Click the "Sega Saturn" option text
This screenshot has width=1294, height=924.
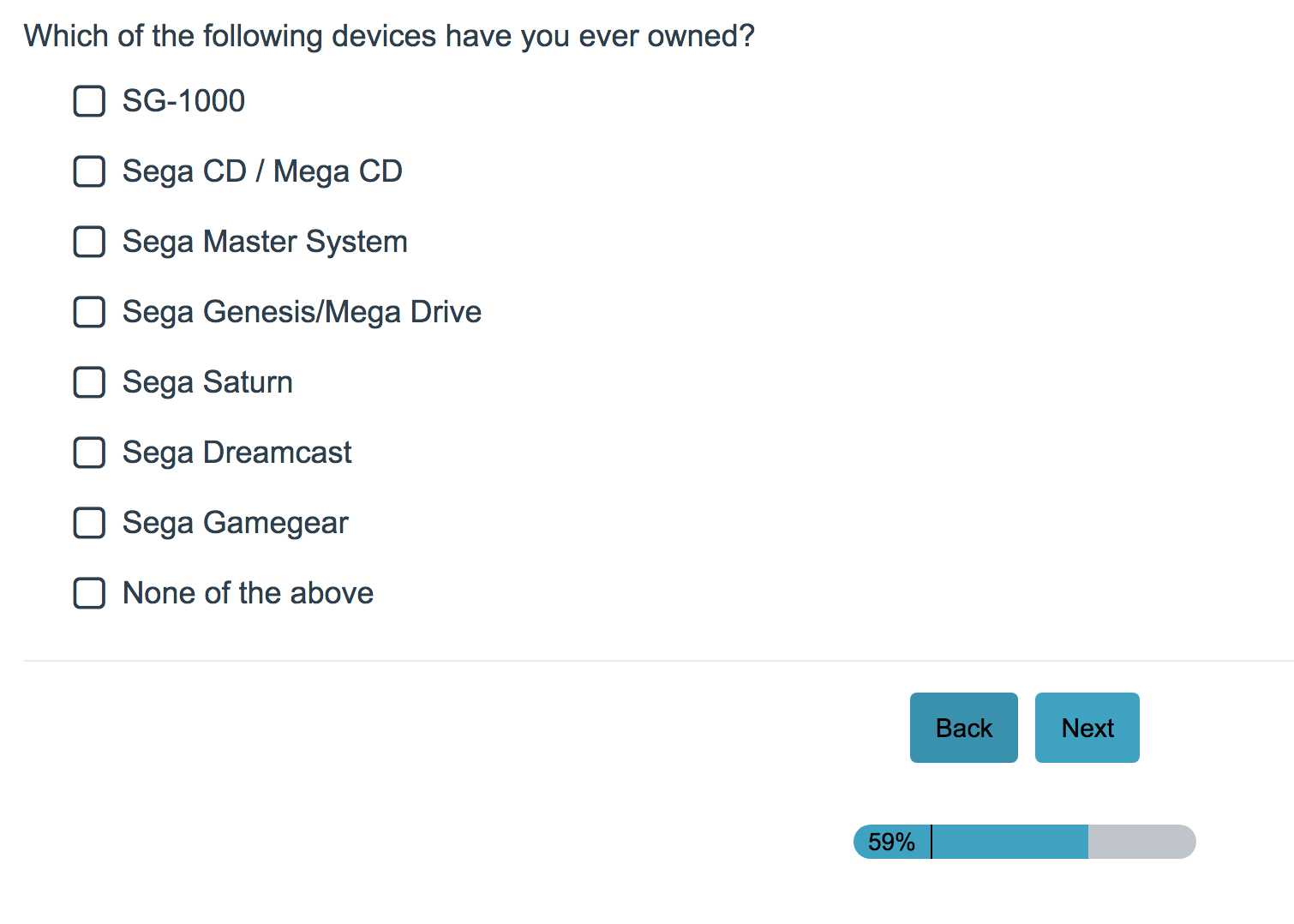pos(207,382)
